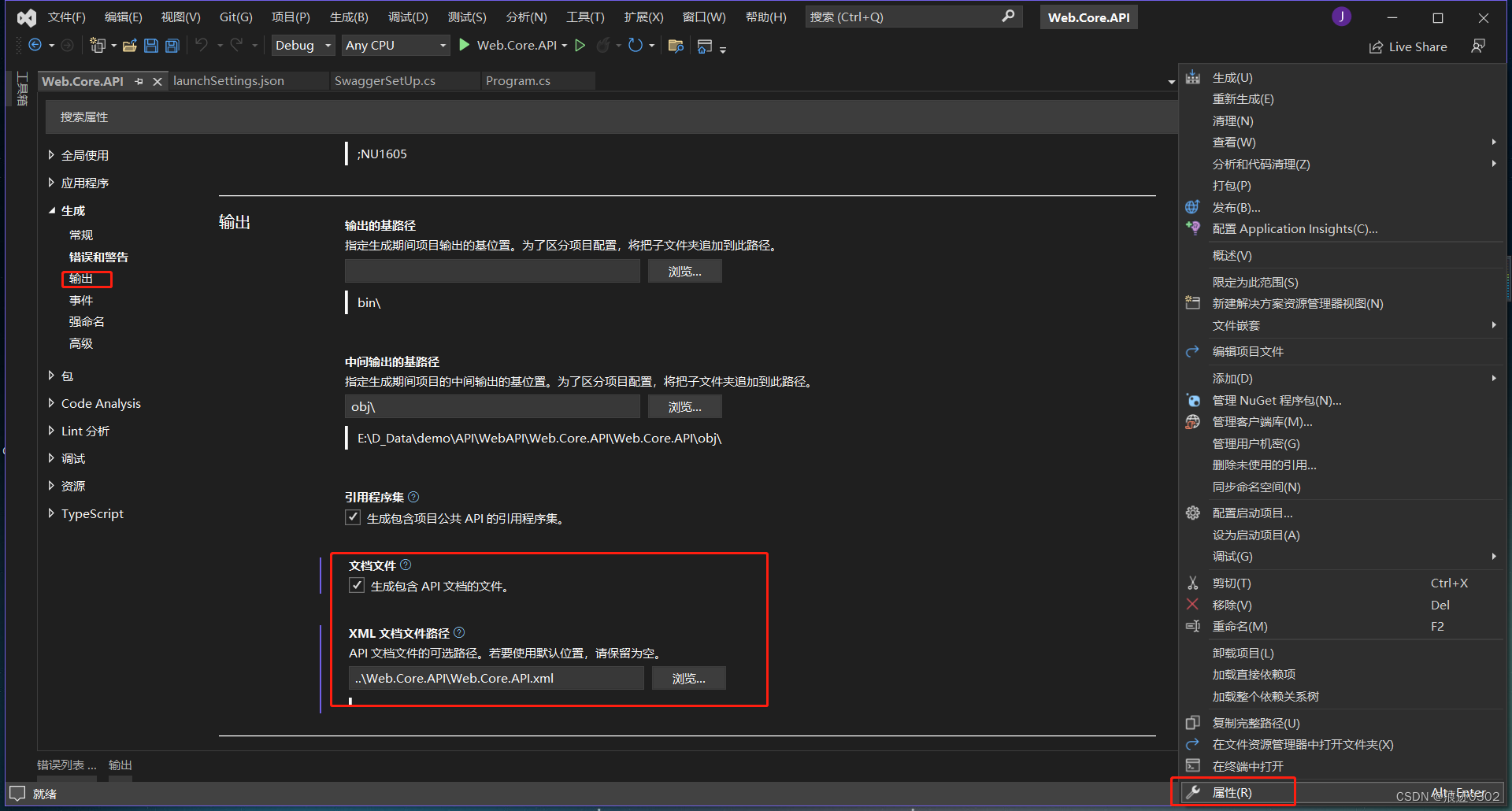This screenshot has width=1512, height=811.
Task: Click the 发布 globe icon in the context menu
Action: click(1192, 207)
